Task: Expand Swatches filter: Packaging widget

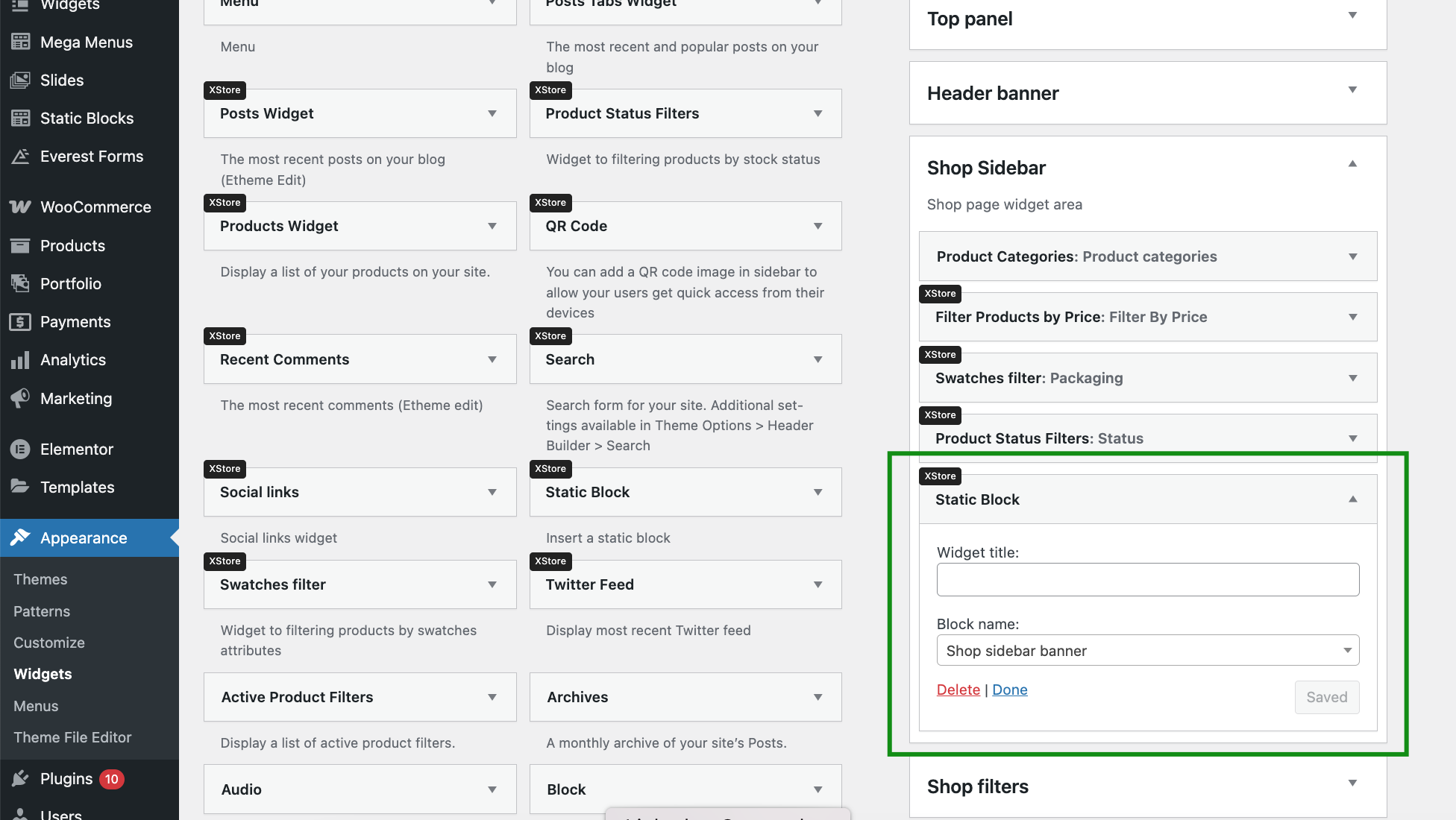Action: [1353, 378]
